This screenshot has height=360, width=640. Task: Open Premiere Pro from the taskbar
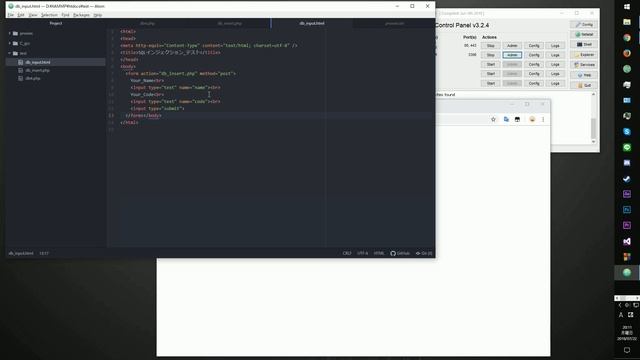click(627, 225)
